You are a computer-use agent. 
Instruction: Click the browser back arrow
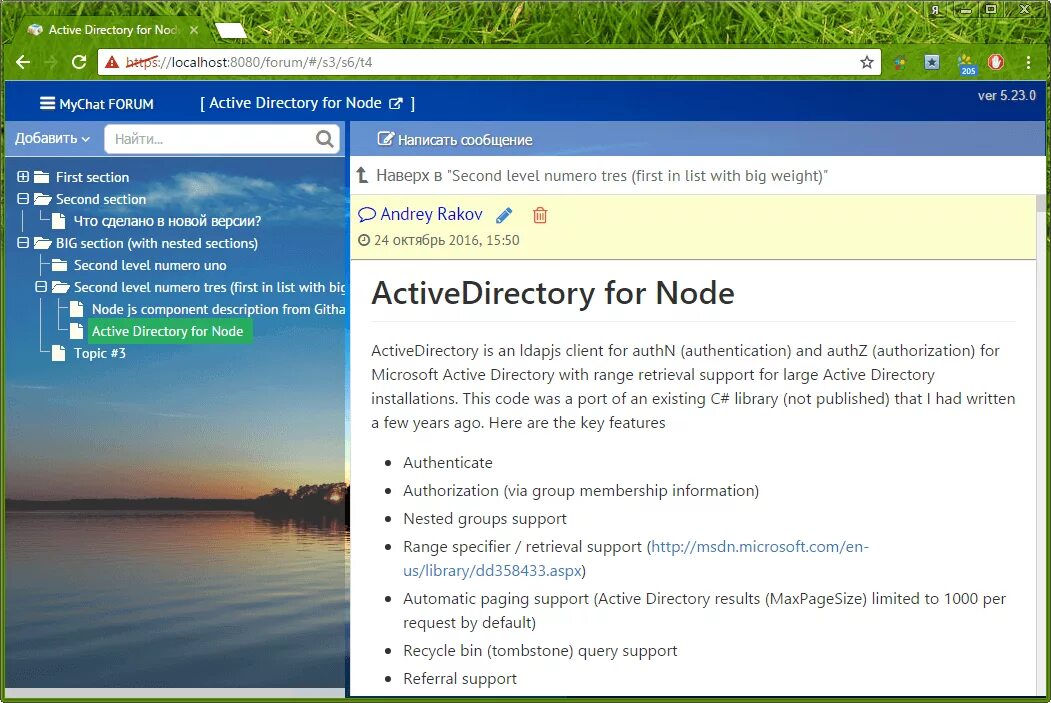(23, 62)
